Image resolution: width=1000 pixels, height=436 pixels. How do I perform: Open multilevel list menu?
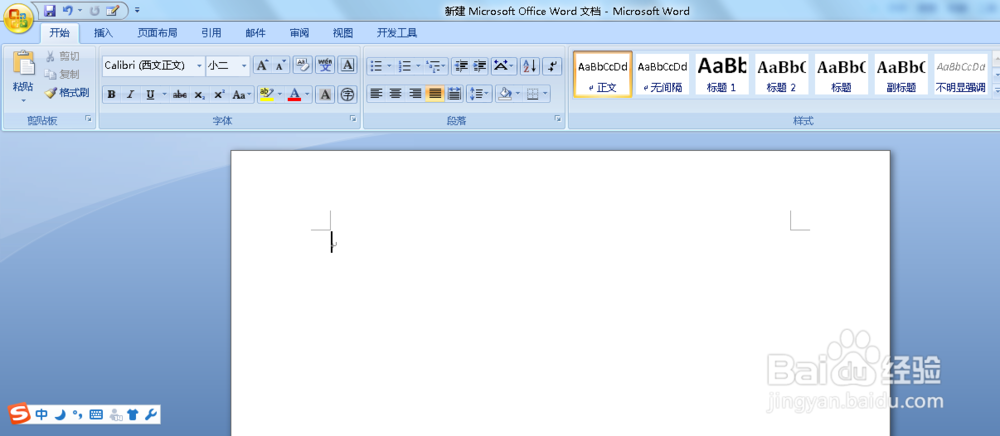(x=436, y=66)
